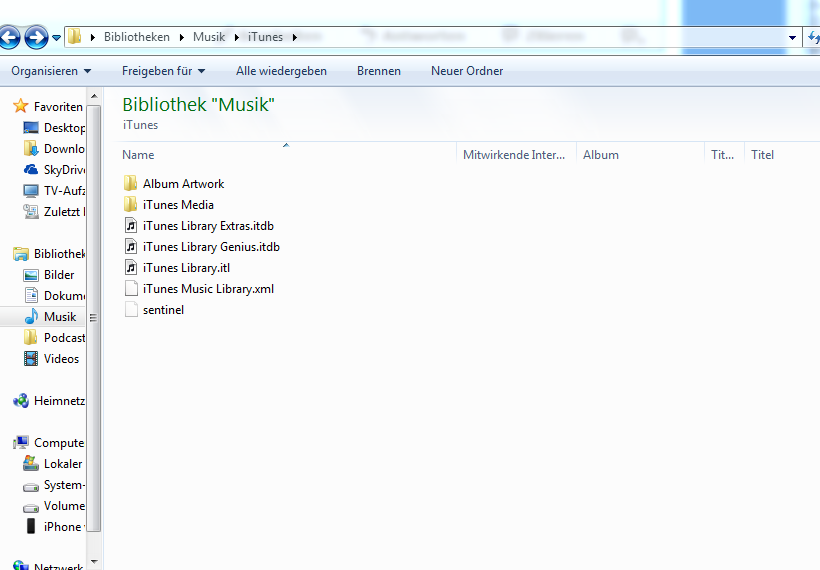
Task: Expand the arrow after iTunes in breadcrumb
Action: (x=294, y=38)
